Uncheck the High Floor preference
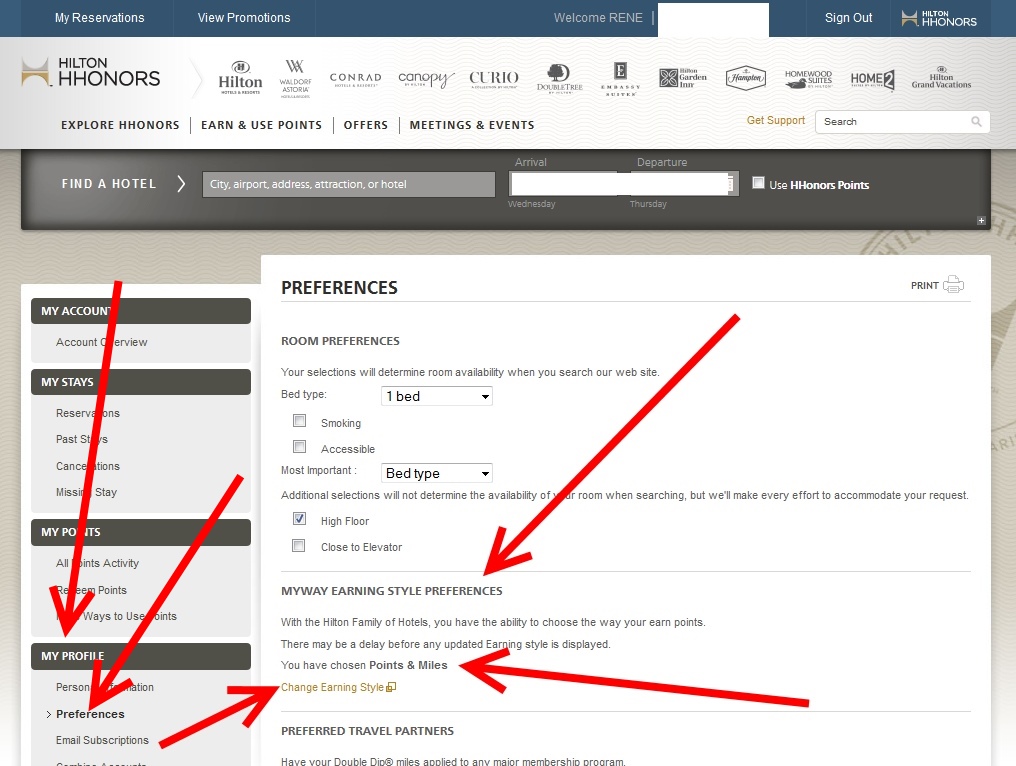 299,519
